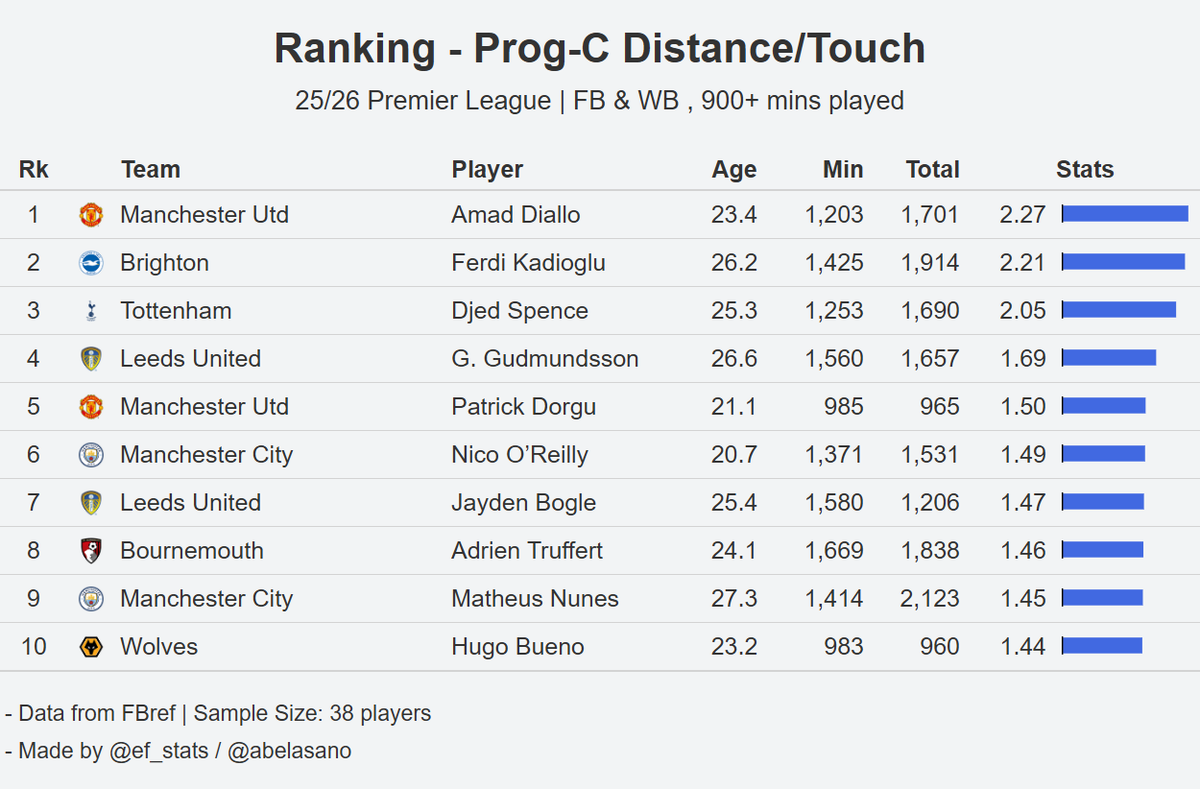This screenshot has height=789, width=1200.
Task: Click the Hugo Bueno 1.44 stats bar
Action: pos(1101,646)
